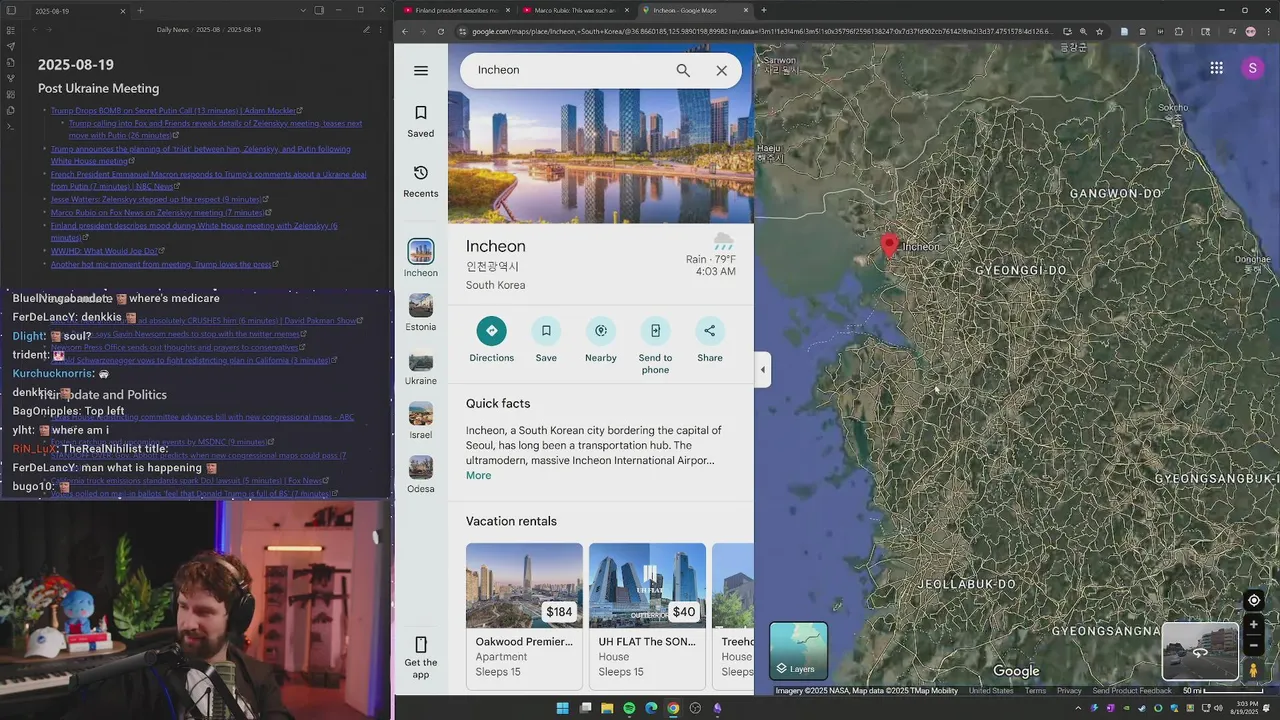Open a new Chrome tab
Image resolution: width=1280 pixels, height=720 pixels.
point(764,10)
